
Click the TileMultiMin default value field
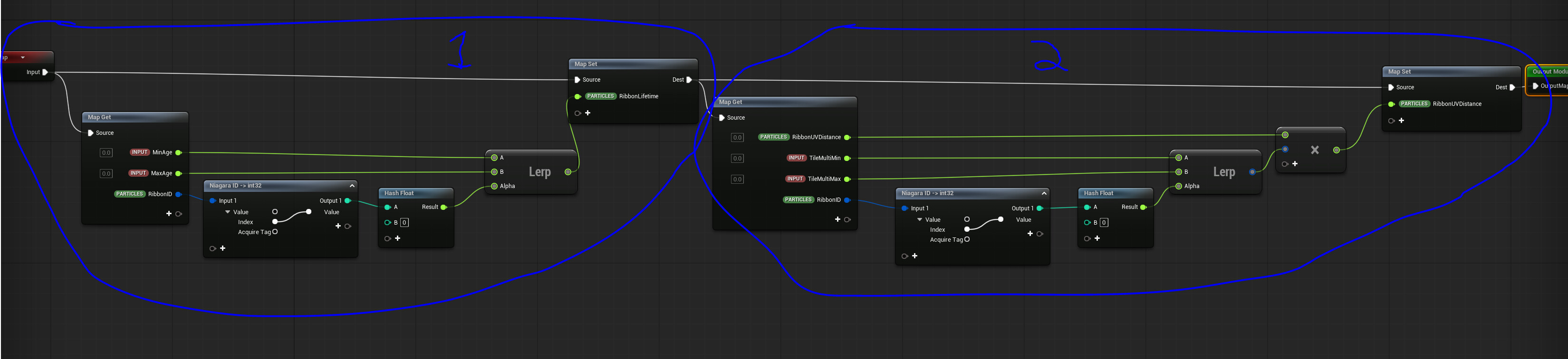(737, 159)
